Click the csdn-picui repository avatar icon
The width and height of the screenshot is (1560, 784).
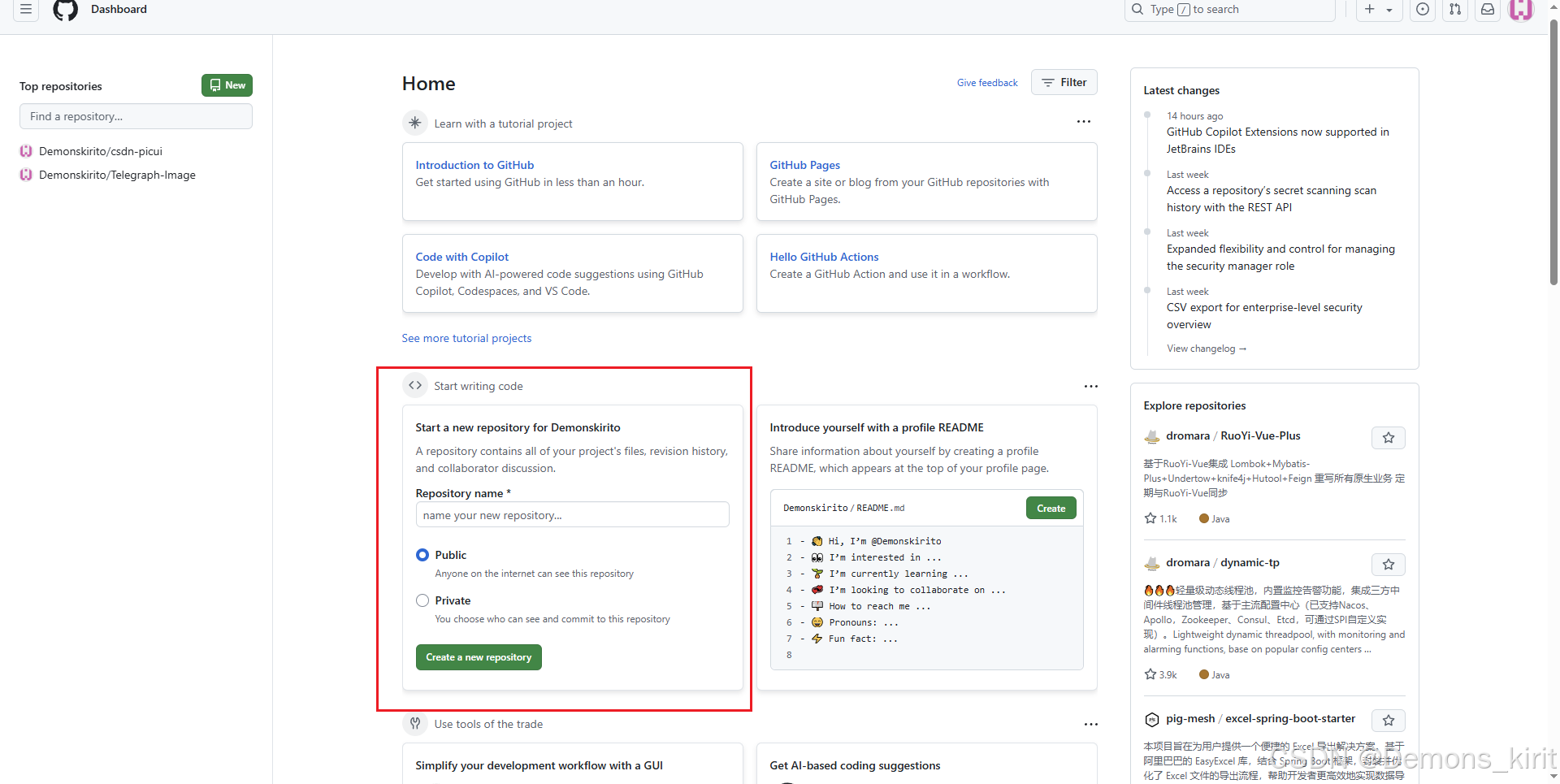pyautogui.click(x=26, y=151)
